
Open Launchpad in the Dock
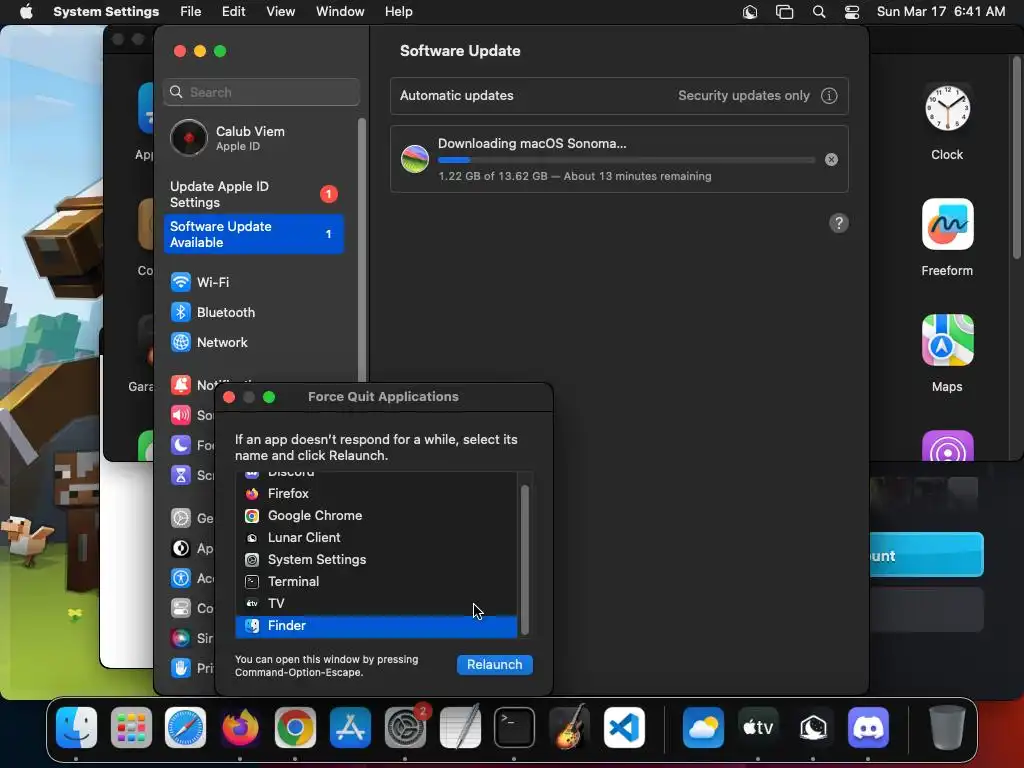131,727
